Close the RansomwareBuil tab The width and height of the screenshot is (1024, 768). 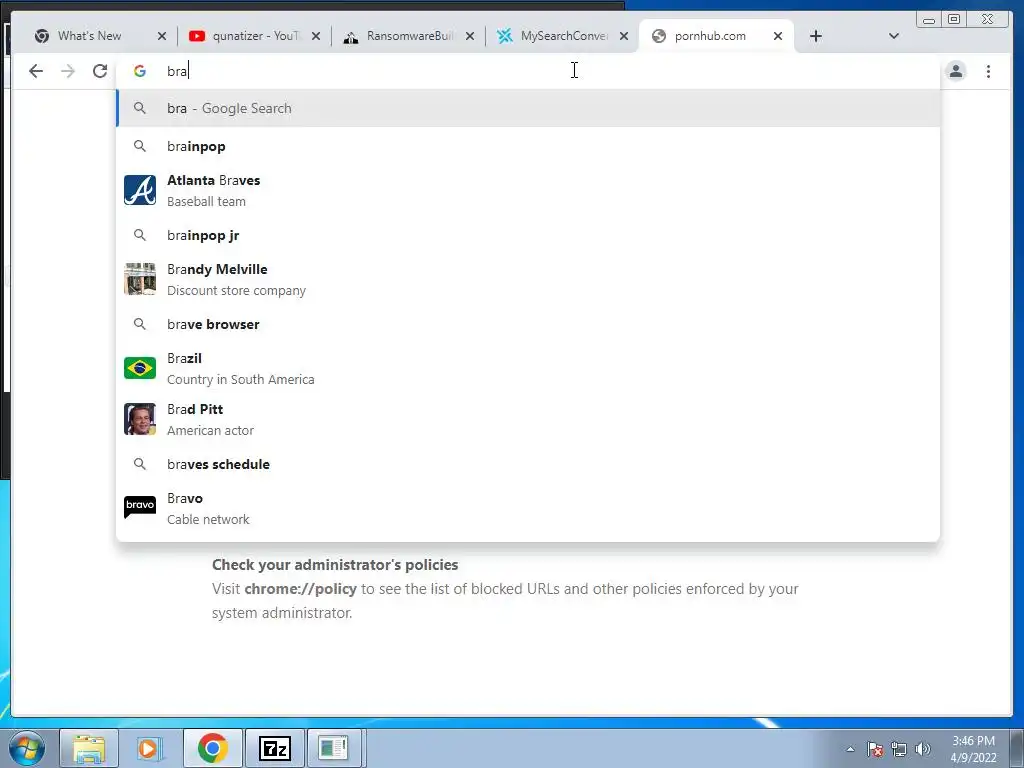[x=470, y=37]
